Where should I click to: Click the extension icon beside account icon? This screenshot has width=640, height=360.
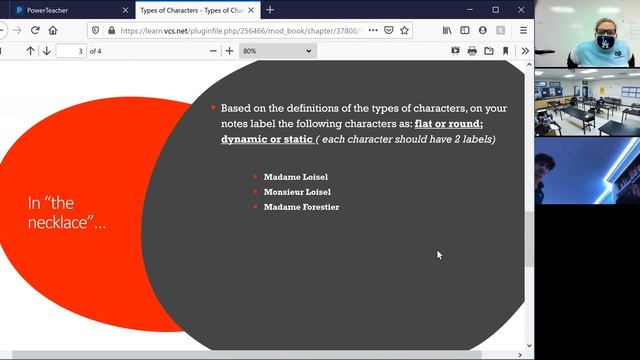coord(500,30)
